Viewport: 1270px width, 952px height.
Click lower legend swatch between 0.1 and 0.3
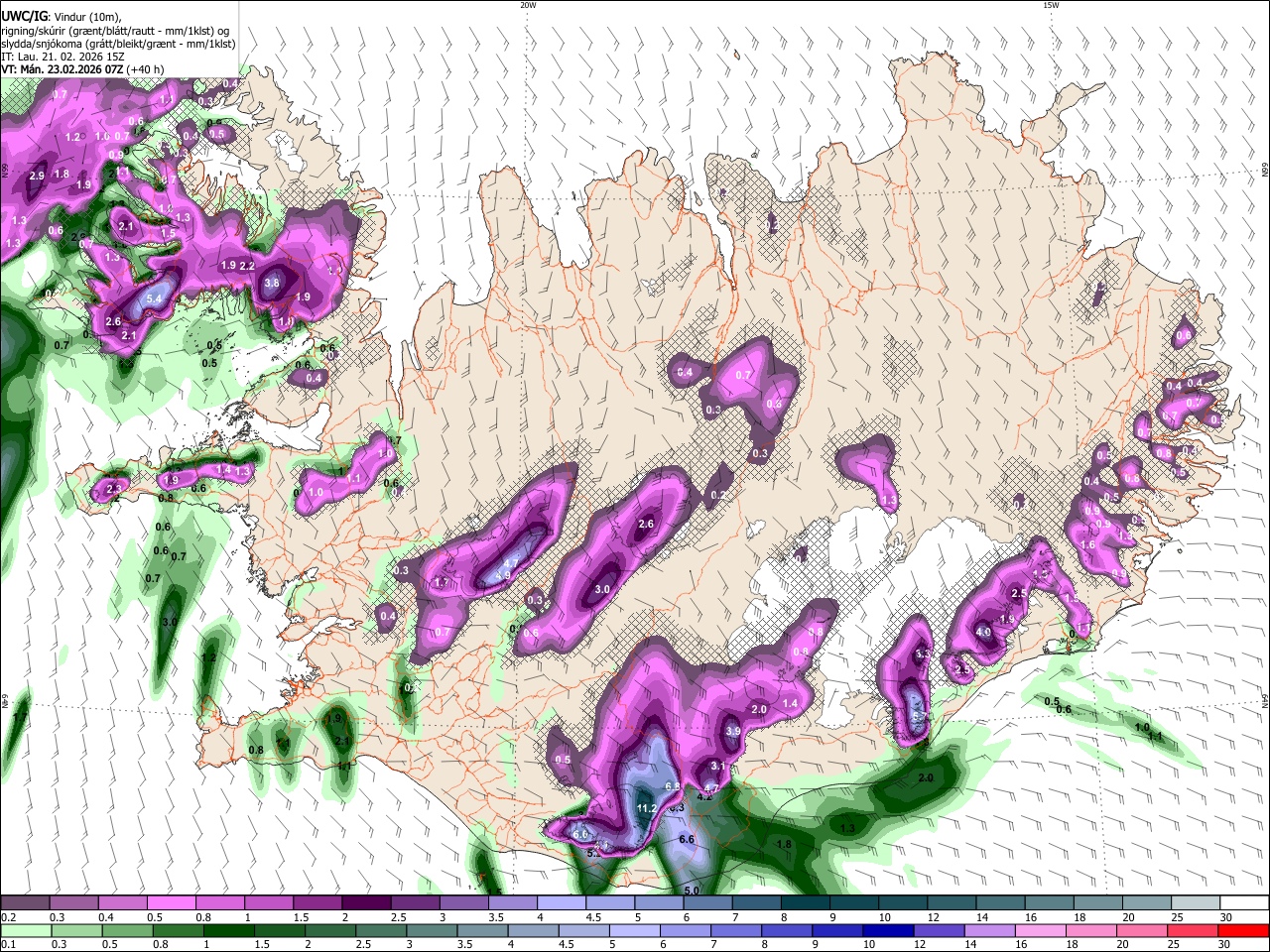[x=25, y=930]
